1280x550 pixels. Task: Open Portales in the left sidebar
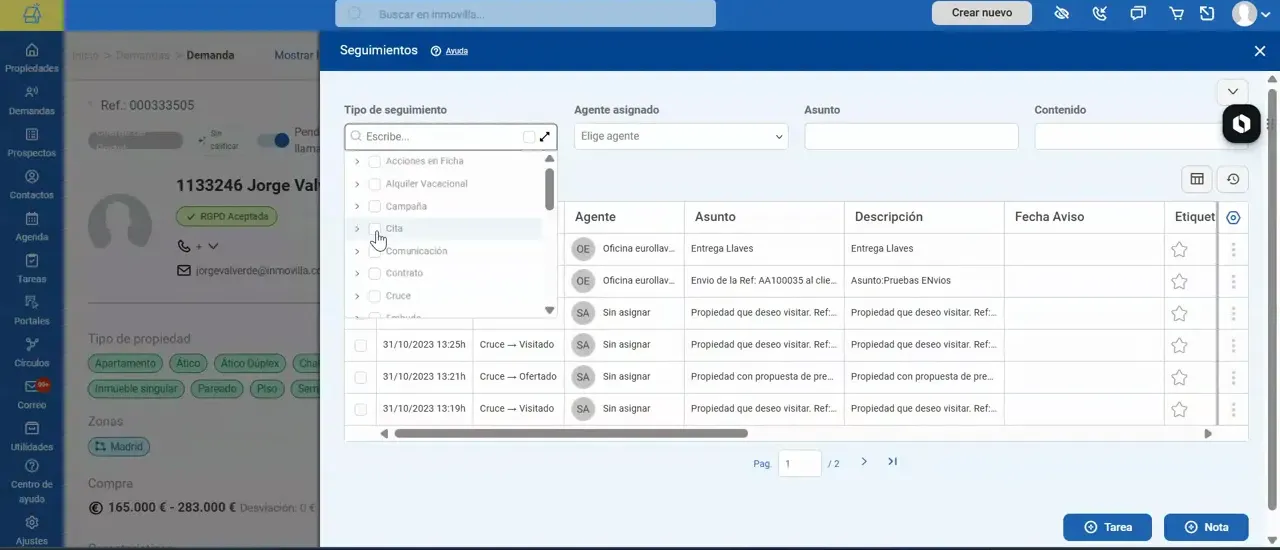[31, 311]
